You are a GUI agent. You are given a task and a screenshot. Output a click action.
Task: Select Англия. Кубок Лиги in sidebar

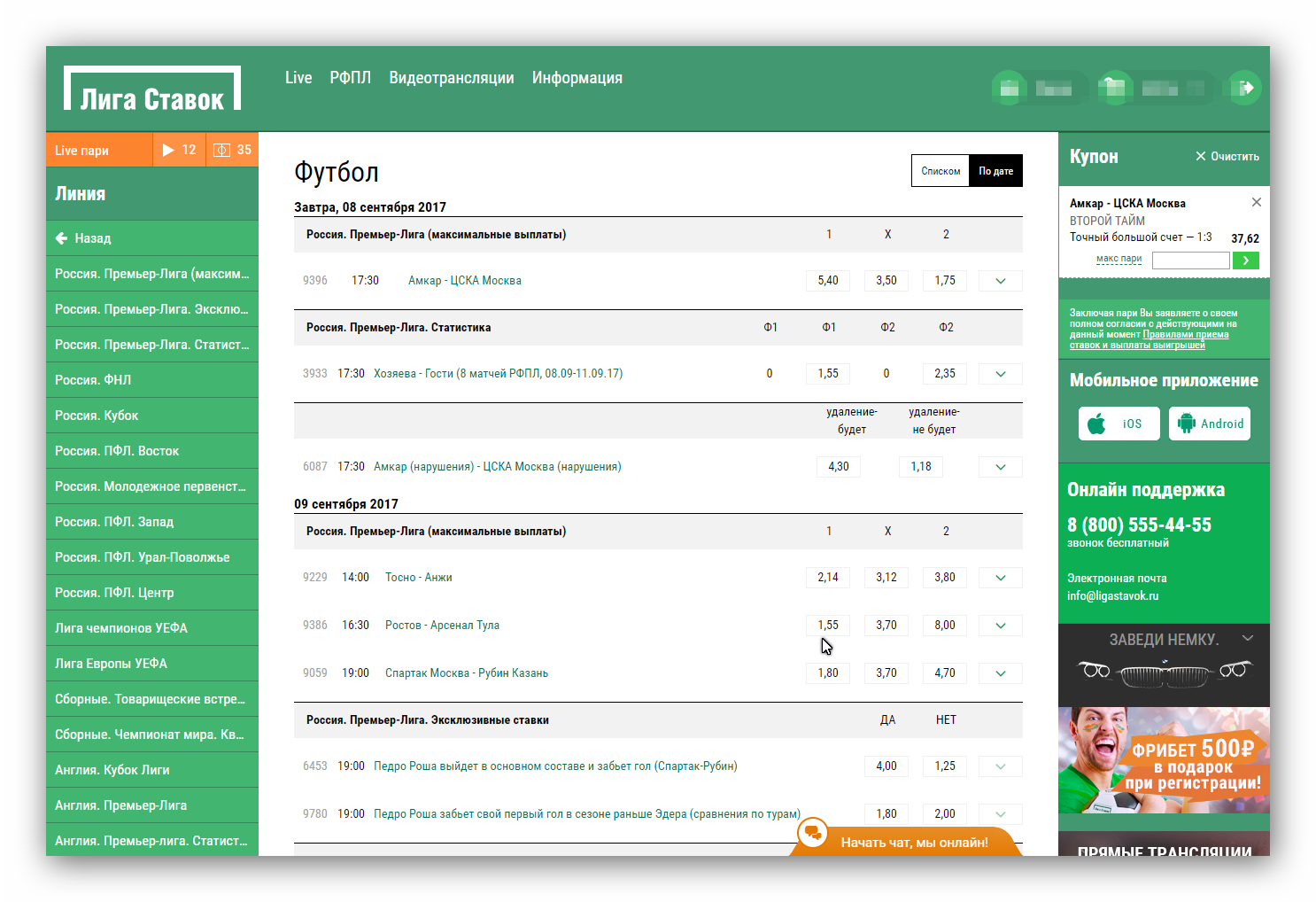tap(152, 770)
